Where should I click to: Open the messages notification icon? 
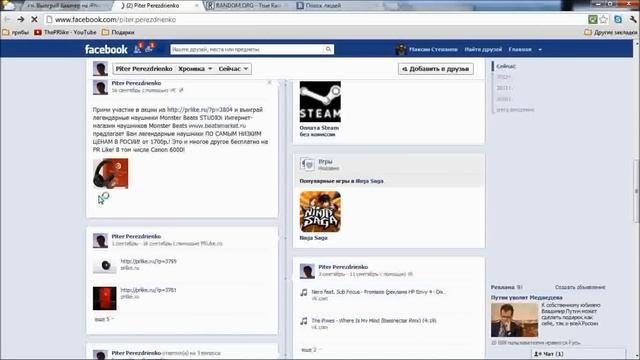click(149, 49)
